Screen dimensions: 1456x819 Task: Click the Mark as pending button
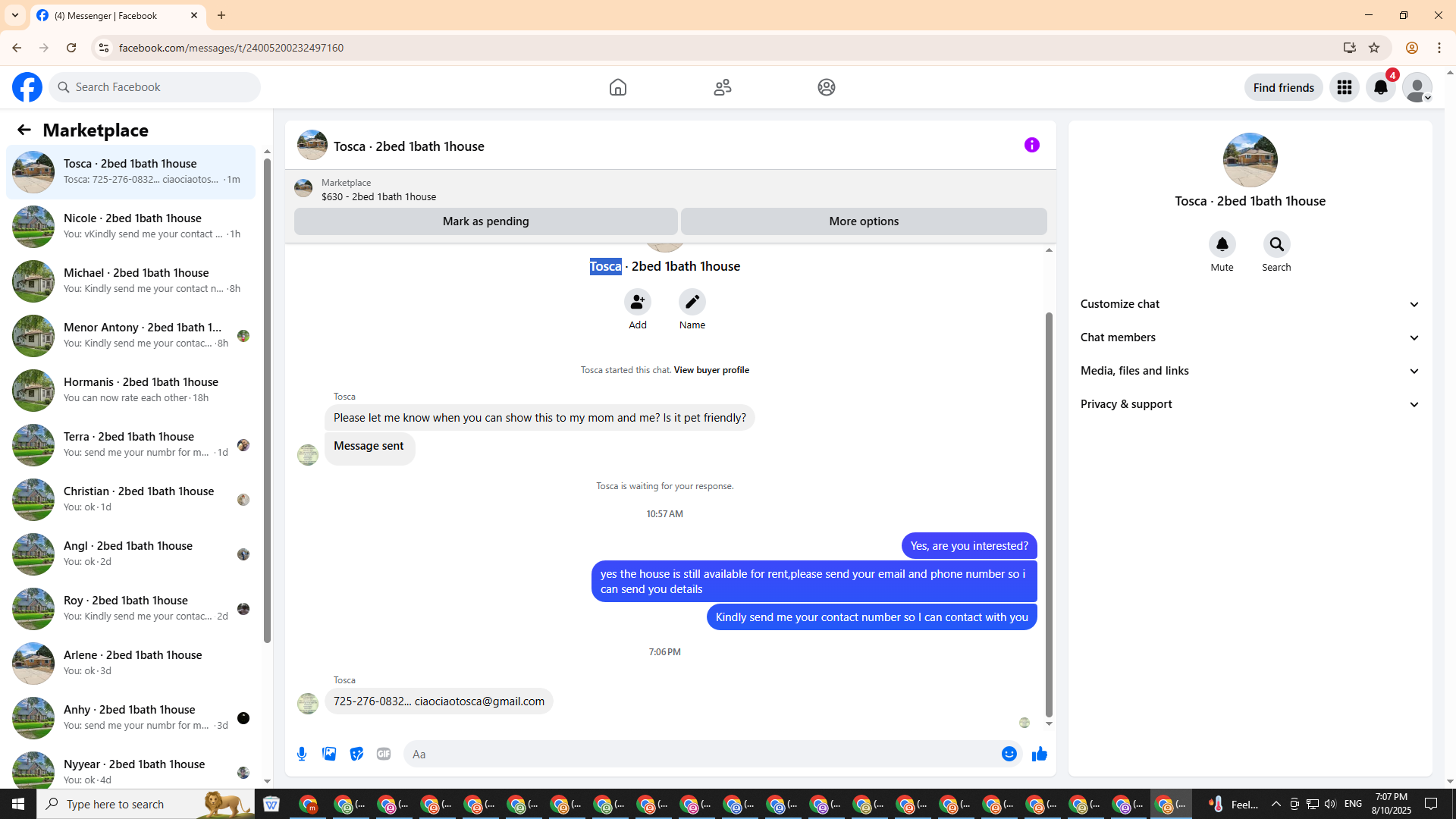[485, 221]
